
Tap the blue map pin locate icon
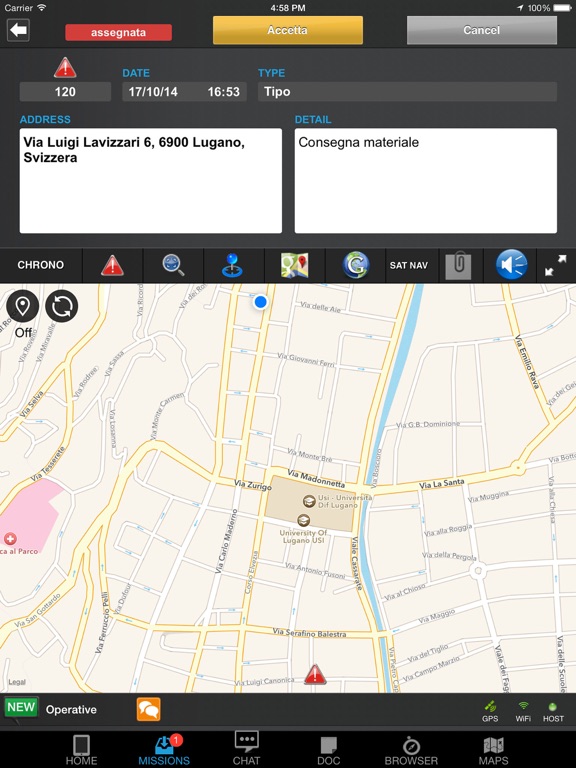pos(233,265)
